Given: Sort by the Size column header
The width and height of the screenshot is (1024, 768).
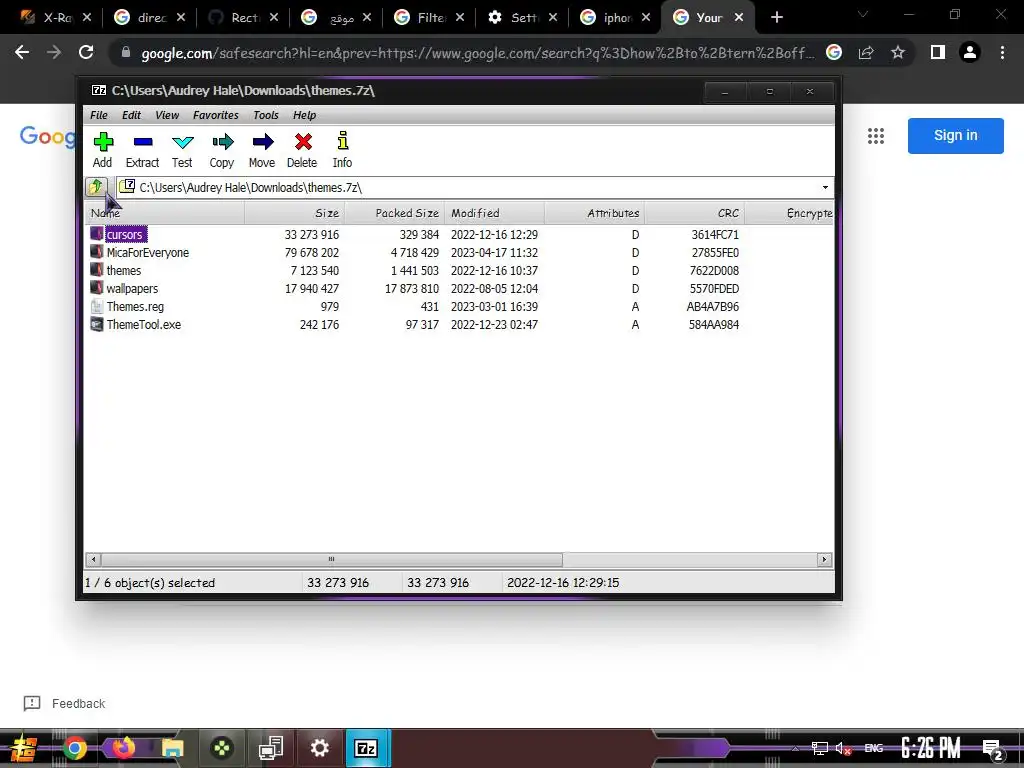Looking at the screenshot, I should pyautogui.click(x=295, y=213).
